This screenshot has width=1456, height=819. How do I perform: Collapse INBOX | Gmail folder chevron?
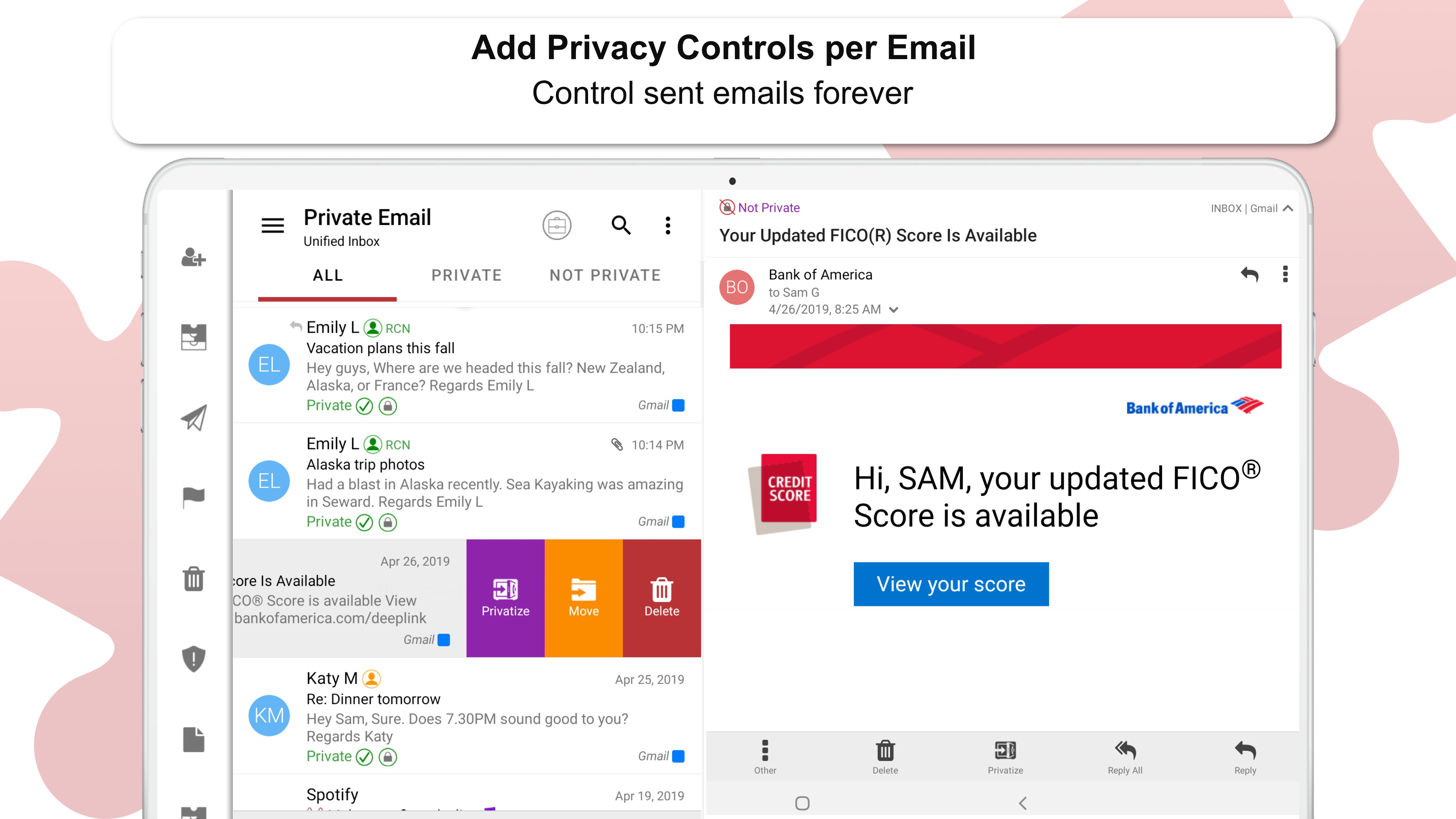1288,209
